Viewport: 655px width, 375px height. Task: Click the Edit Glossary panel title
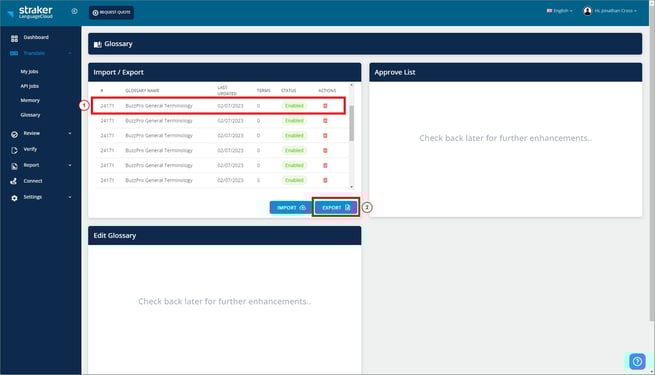(115, 236)
